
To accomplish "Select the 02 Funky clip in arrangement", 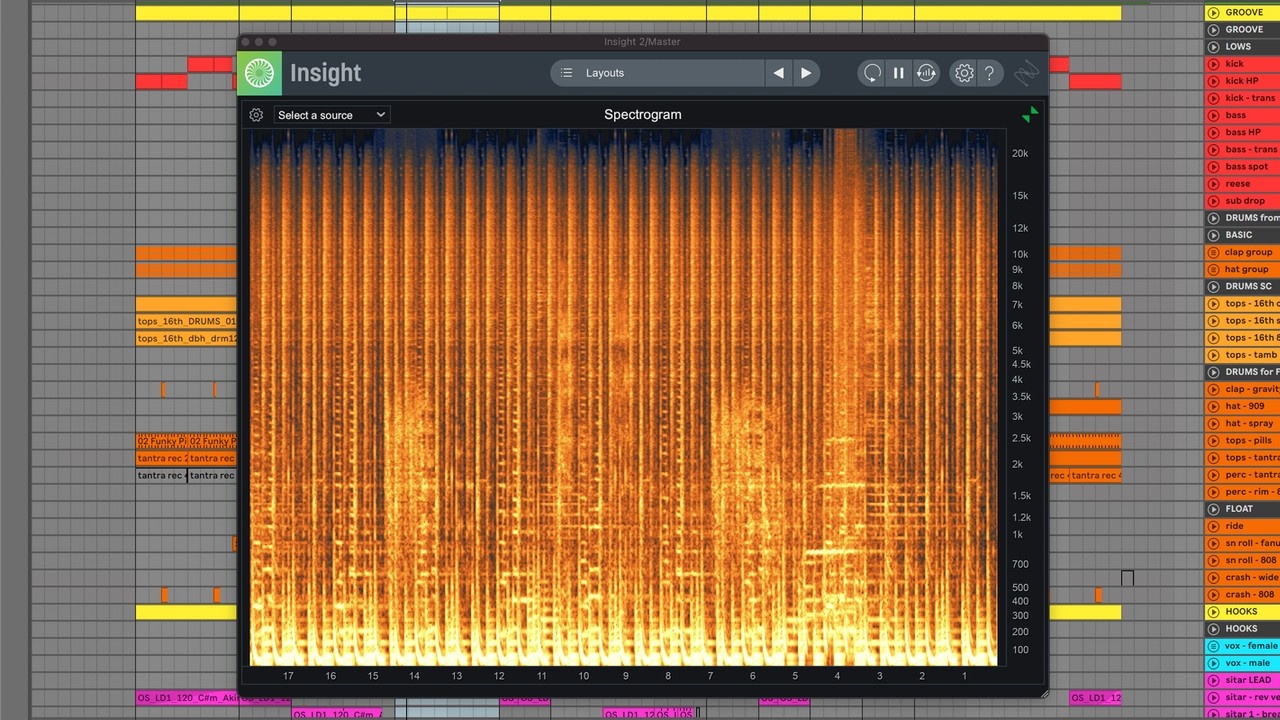I will (x=162, y=441).
